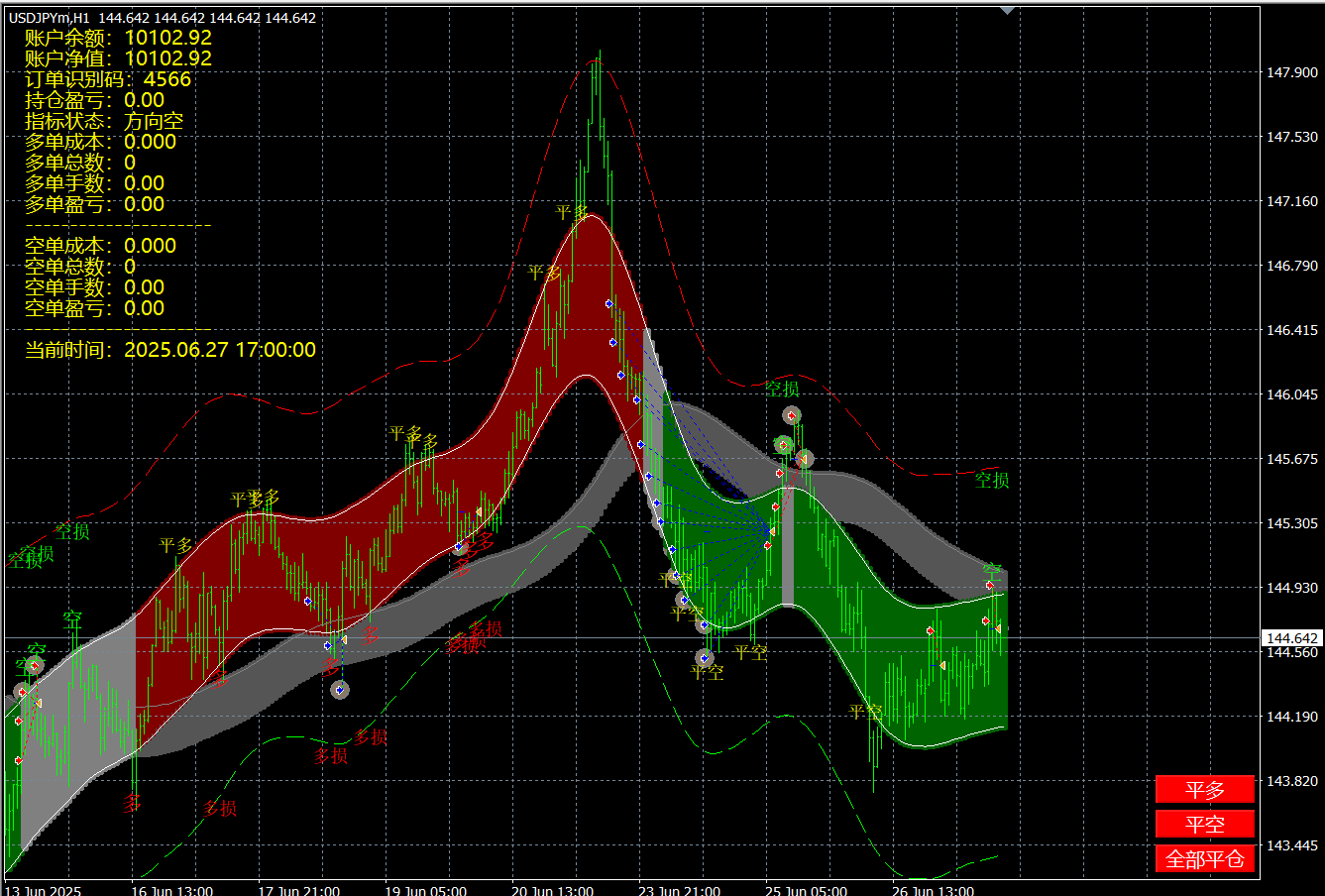
Task: Click the circled orange triangle marker near 25 Jun
Action: pyautogui.click(x=805, y=459)
